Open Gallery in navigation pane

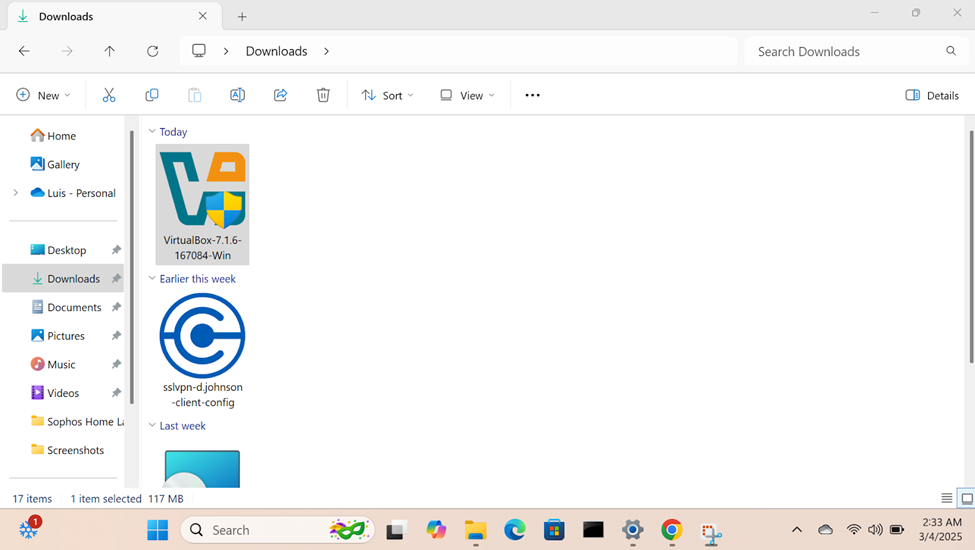coord(62,164)
